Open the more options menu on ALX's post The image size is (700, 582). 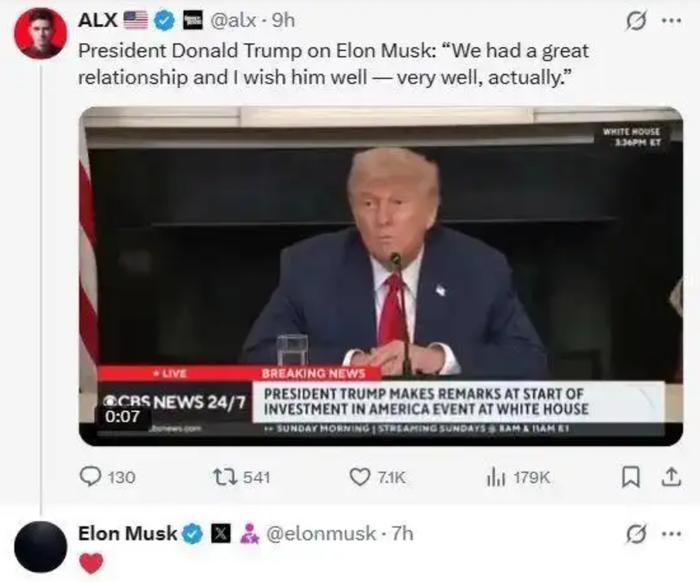[x=672, y=21]
